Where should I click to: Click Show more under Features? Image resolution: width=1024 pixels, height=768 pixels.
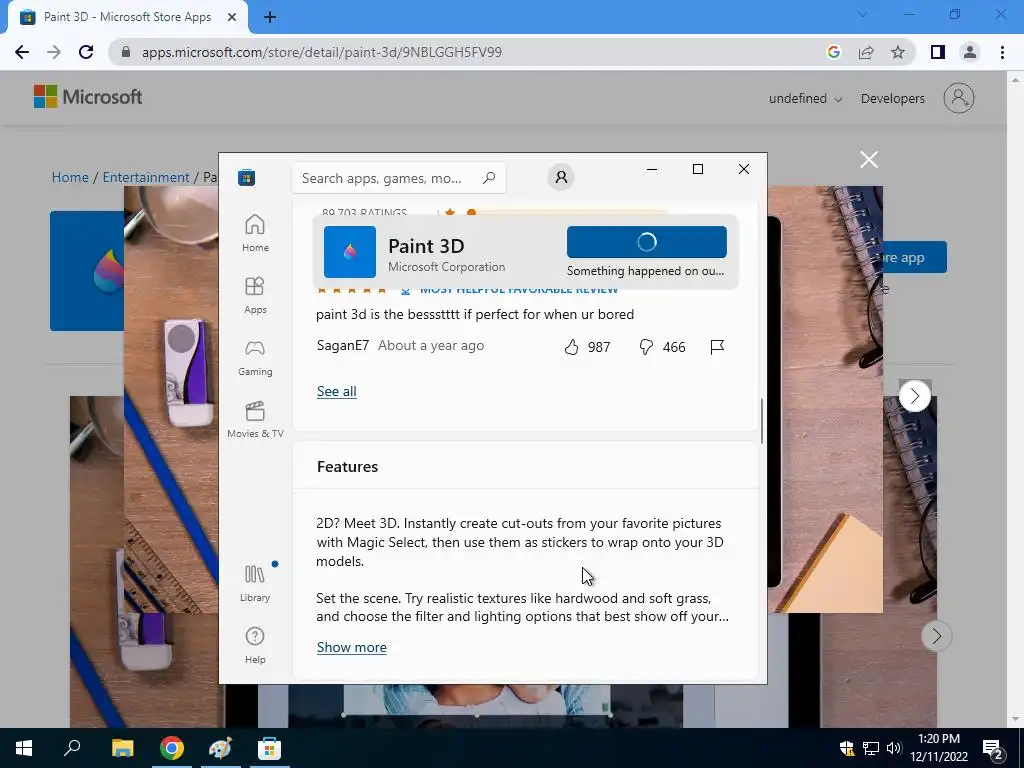click(351, 647)
